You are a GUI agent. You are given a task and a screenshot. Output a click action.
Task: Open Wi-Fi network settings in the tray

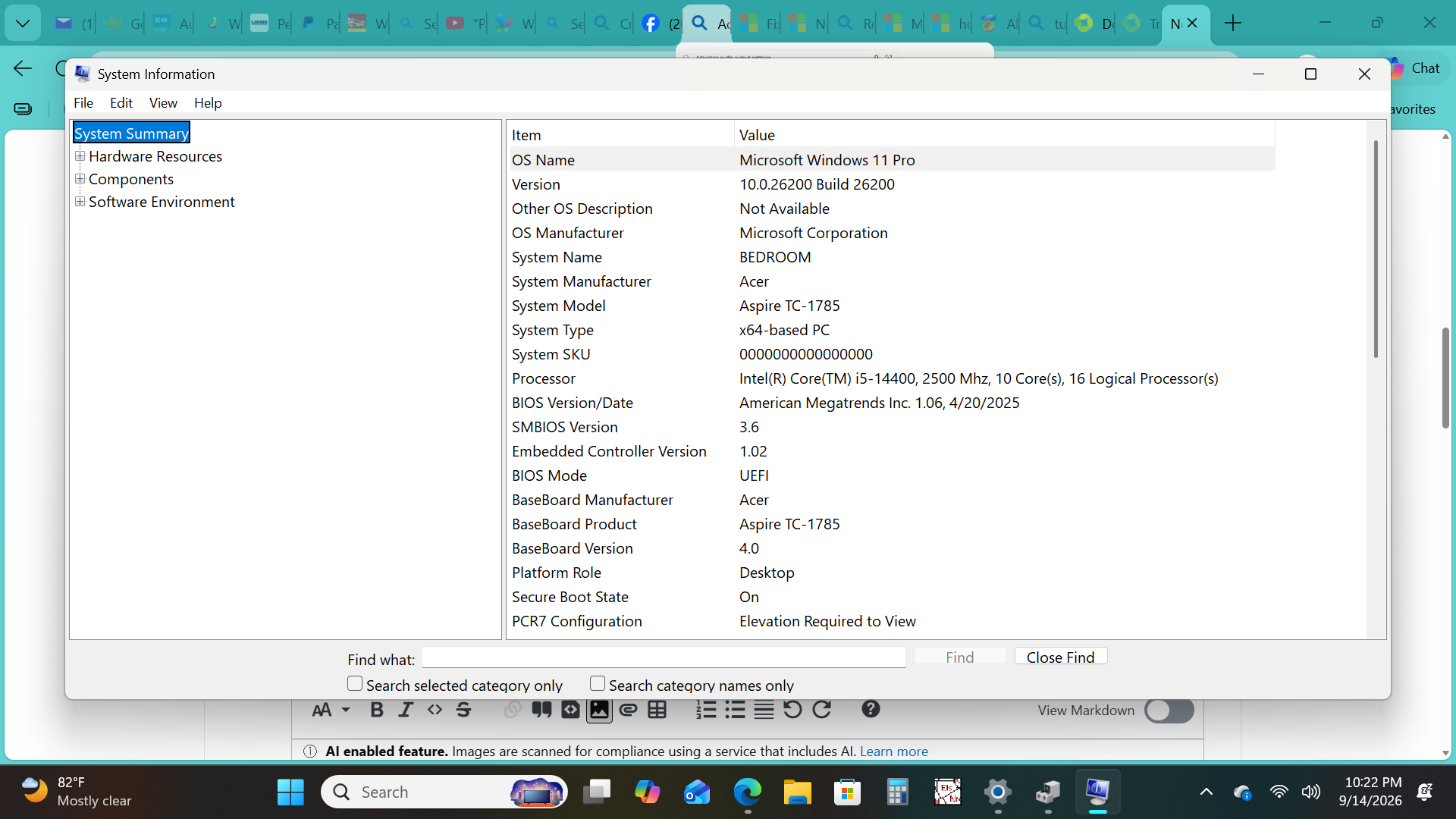point(1279,792)
